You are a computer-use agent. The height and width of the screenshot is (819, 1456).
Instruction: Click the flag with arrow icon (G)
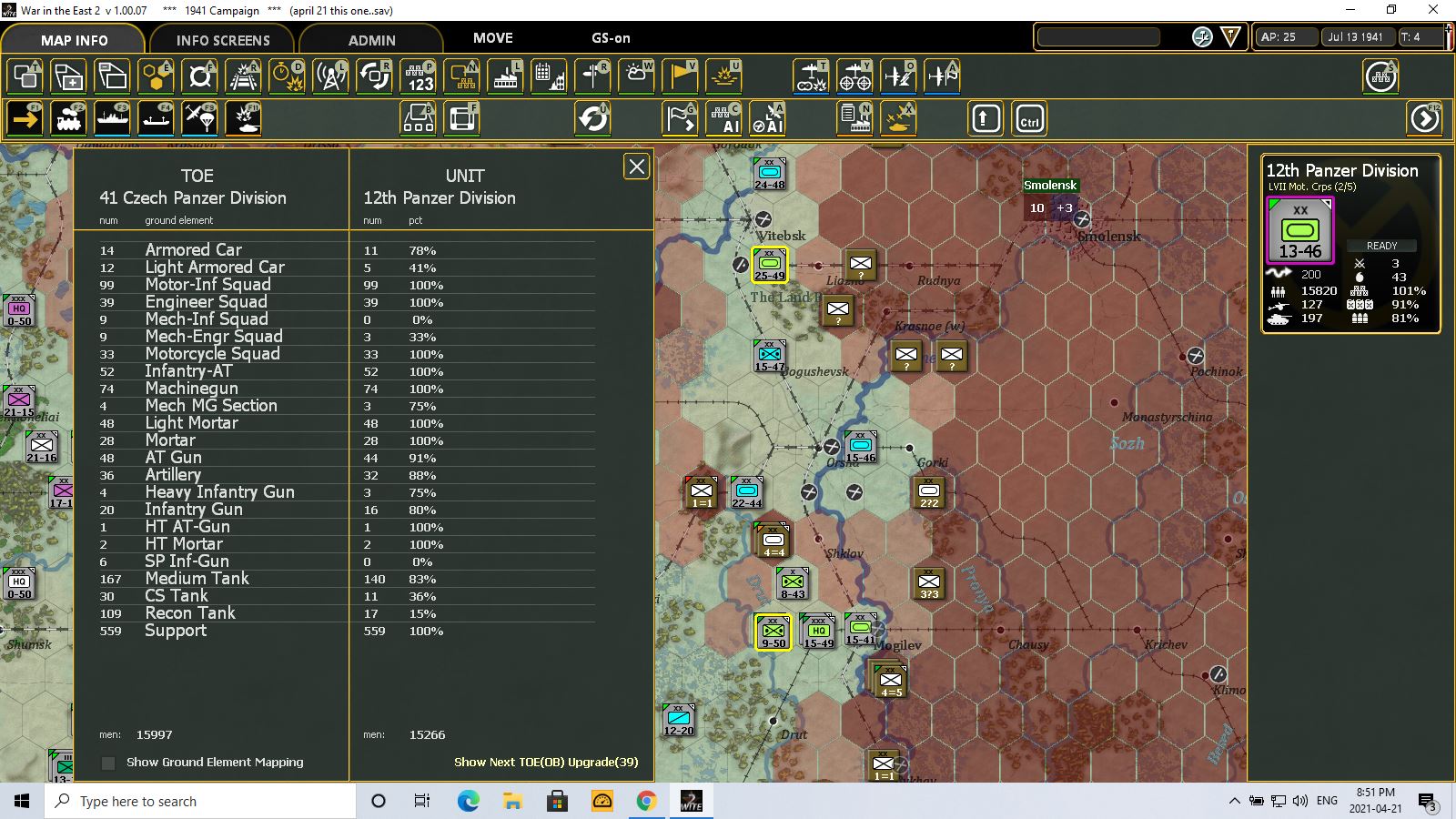click(x=680, y=118)
